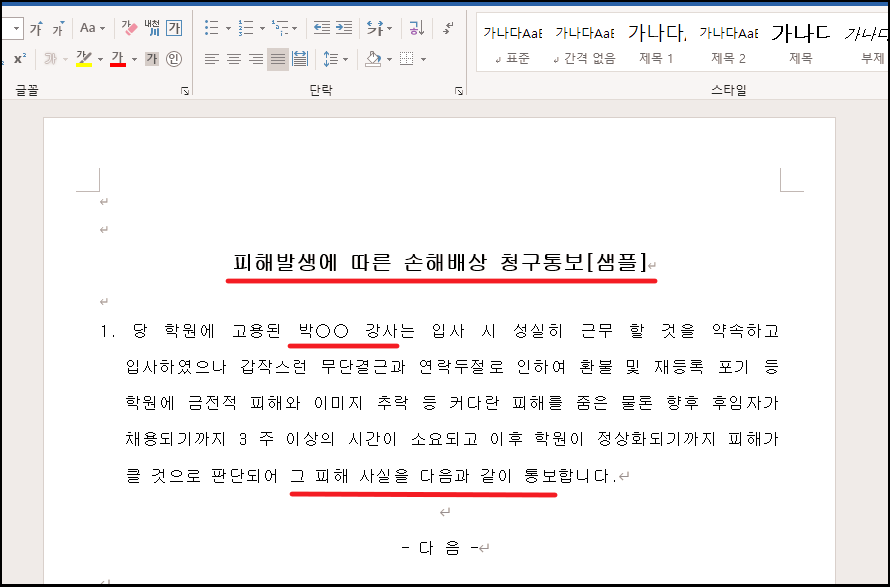Click the Aa change case button
This screenshot has width=890, height=587.
pos(88,28)
